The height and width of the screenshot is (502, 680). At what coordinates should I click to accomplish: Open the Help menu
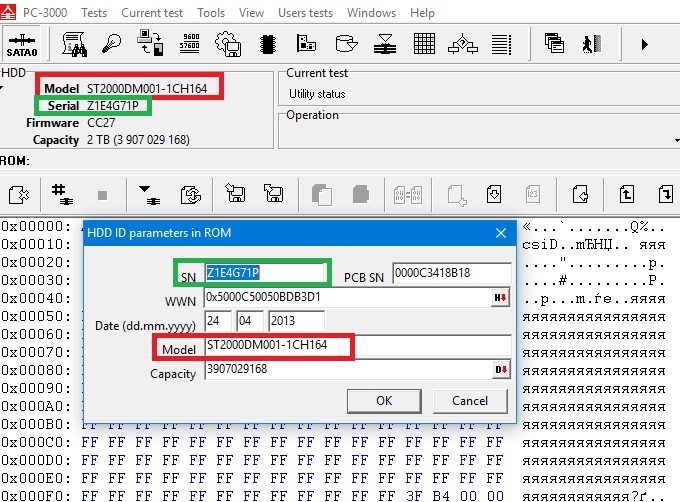tap(422, 13)
